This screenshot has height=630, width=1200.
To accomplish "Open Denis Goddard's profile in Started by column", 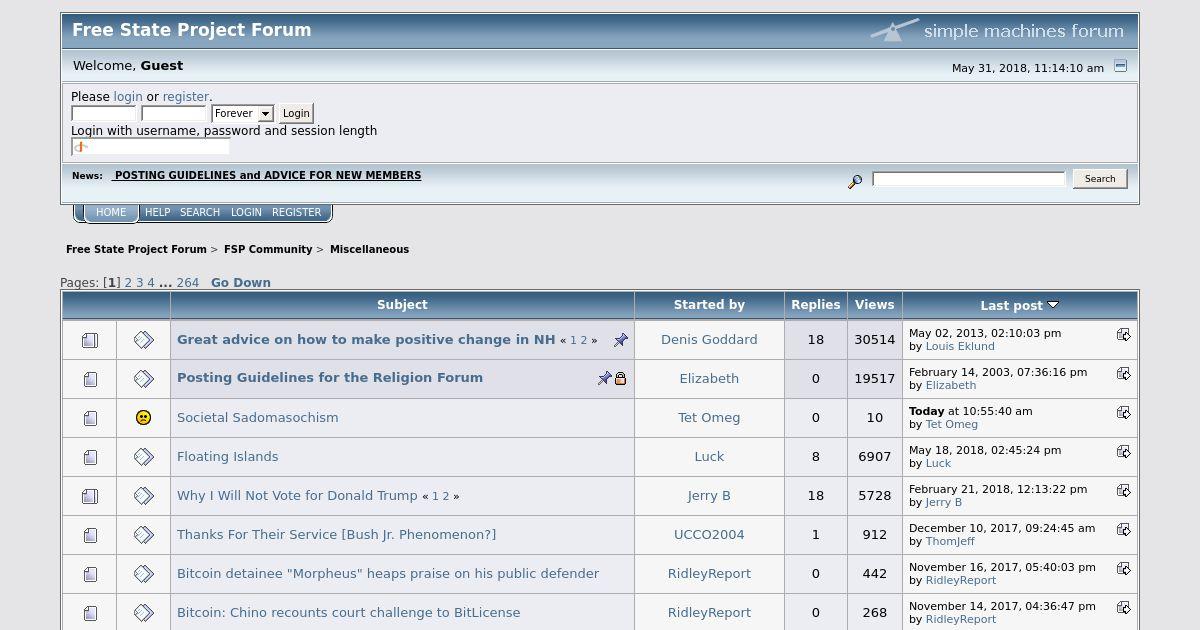I will point(709,340).
